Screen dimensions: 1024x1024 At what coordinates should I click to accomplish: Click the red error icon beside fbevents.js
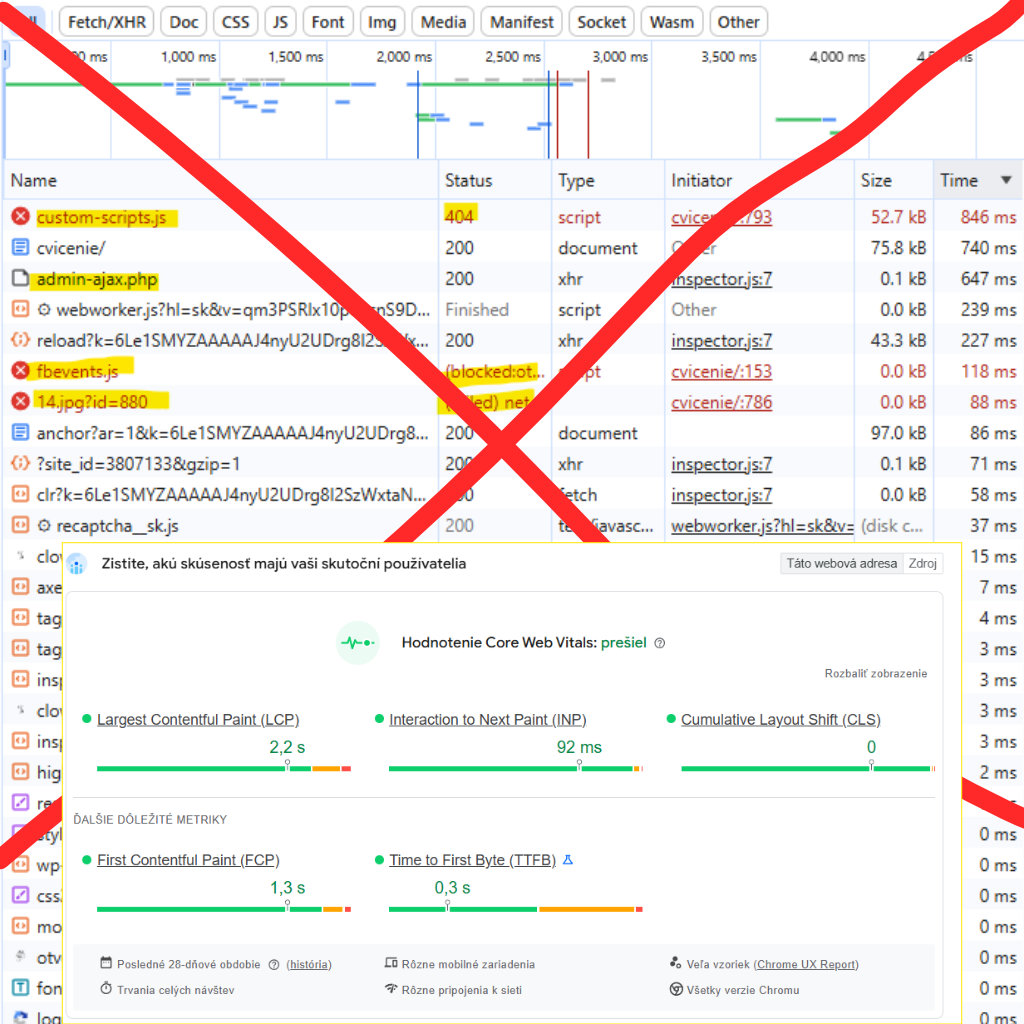pyautogui.click(x=20, y=371)
